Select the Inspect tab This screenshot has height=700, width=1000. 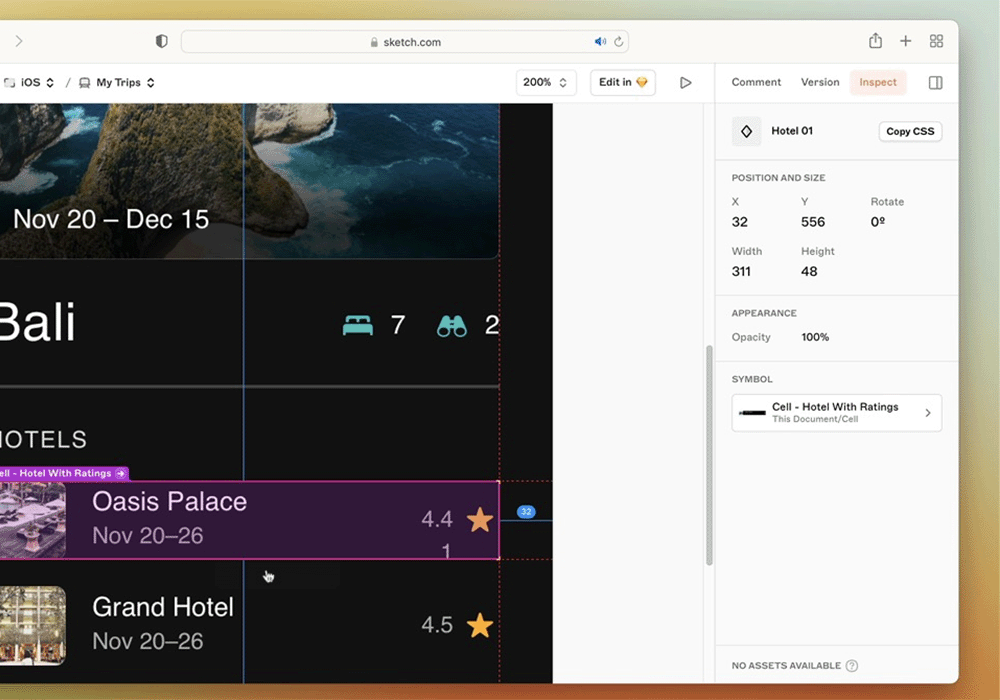click(878, 82)
